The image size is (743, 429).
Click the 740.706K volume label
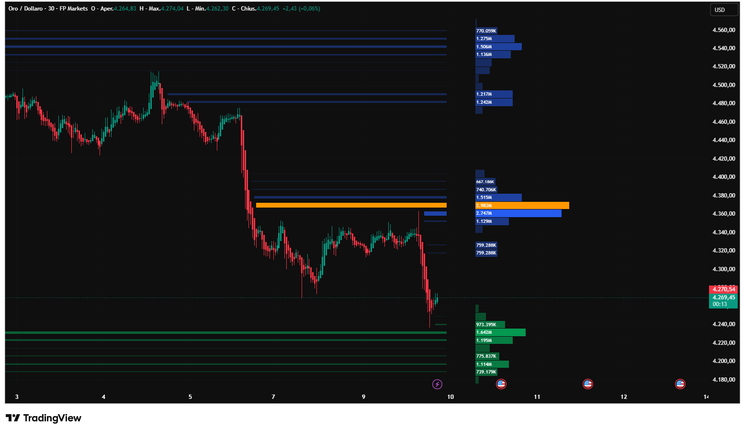pos(486,190)
